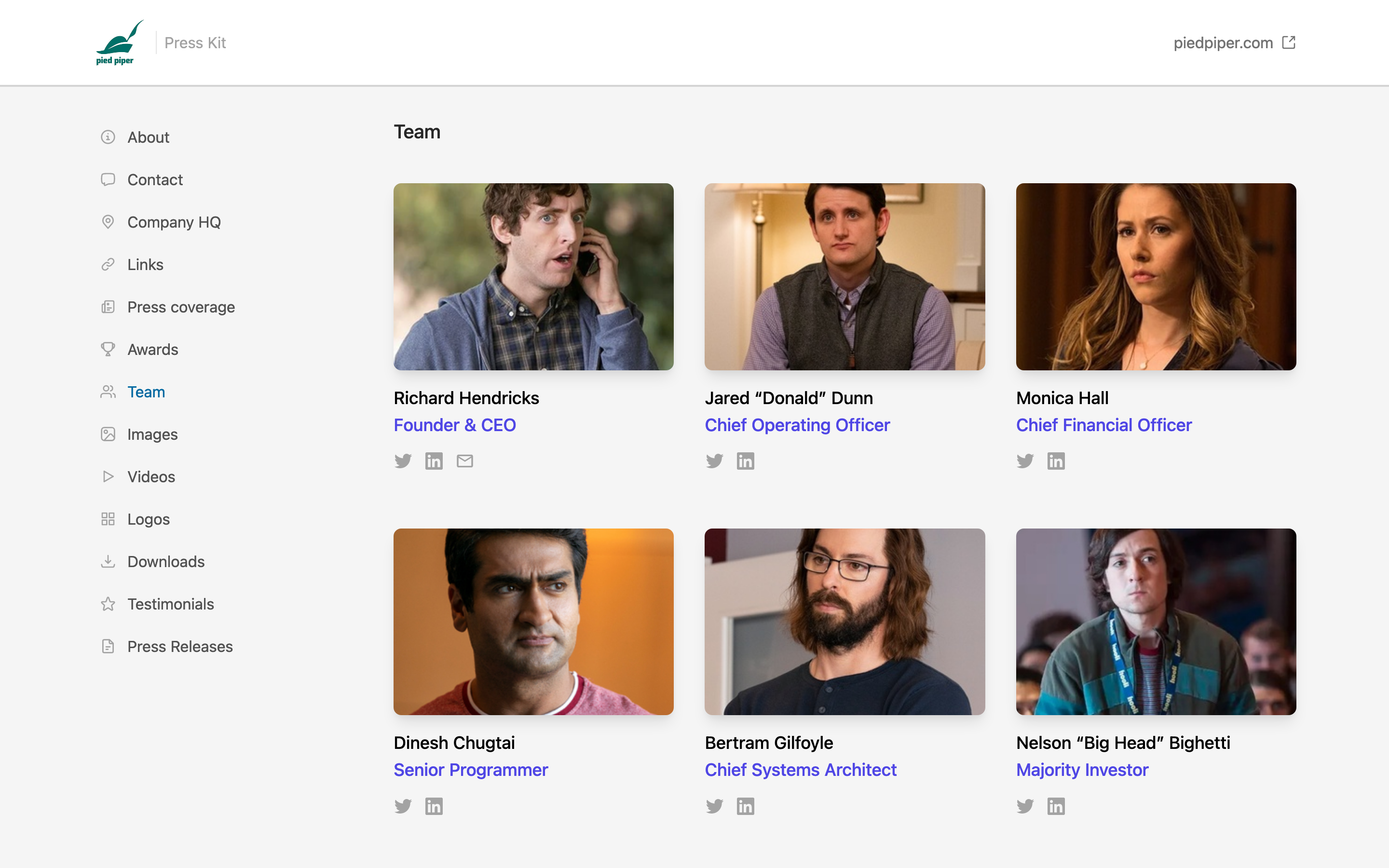Screen dimensions: 1389x868
Task: Open Dinesh Chugtai's Twitter icon
Action: coord(403,806)
